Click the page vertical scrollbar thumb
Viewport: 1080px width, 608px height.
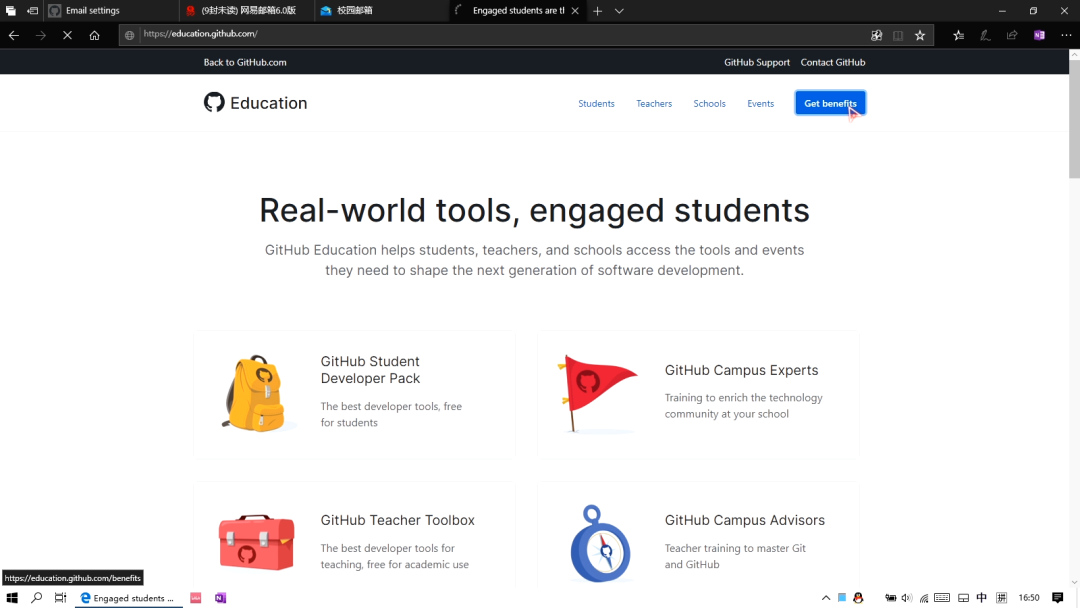pyautogui.click(x=1074, y=118)
